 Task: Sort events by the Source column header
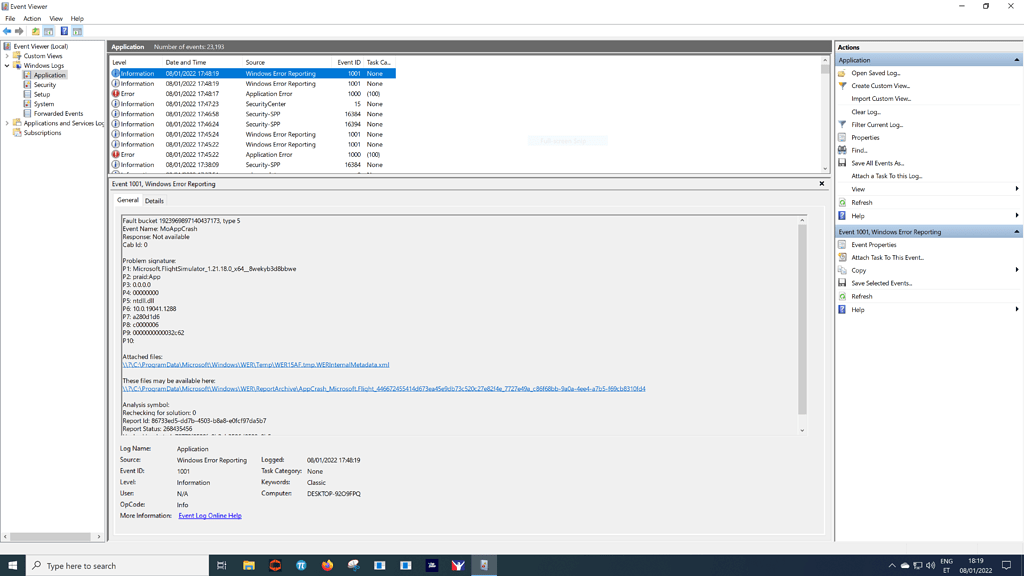(x=286, y=63)
